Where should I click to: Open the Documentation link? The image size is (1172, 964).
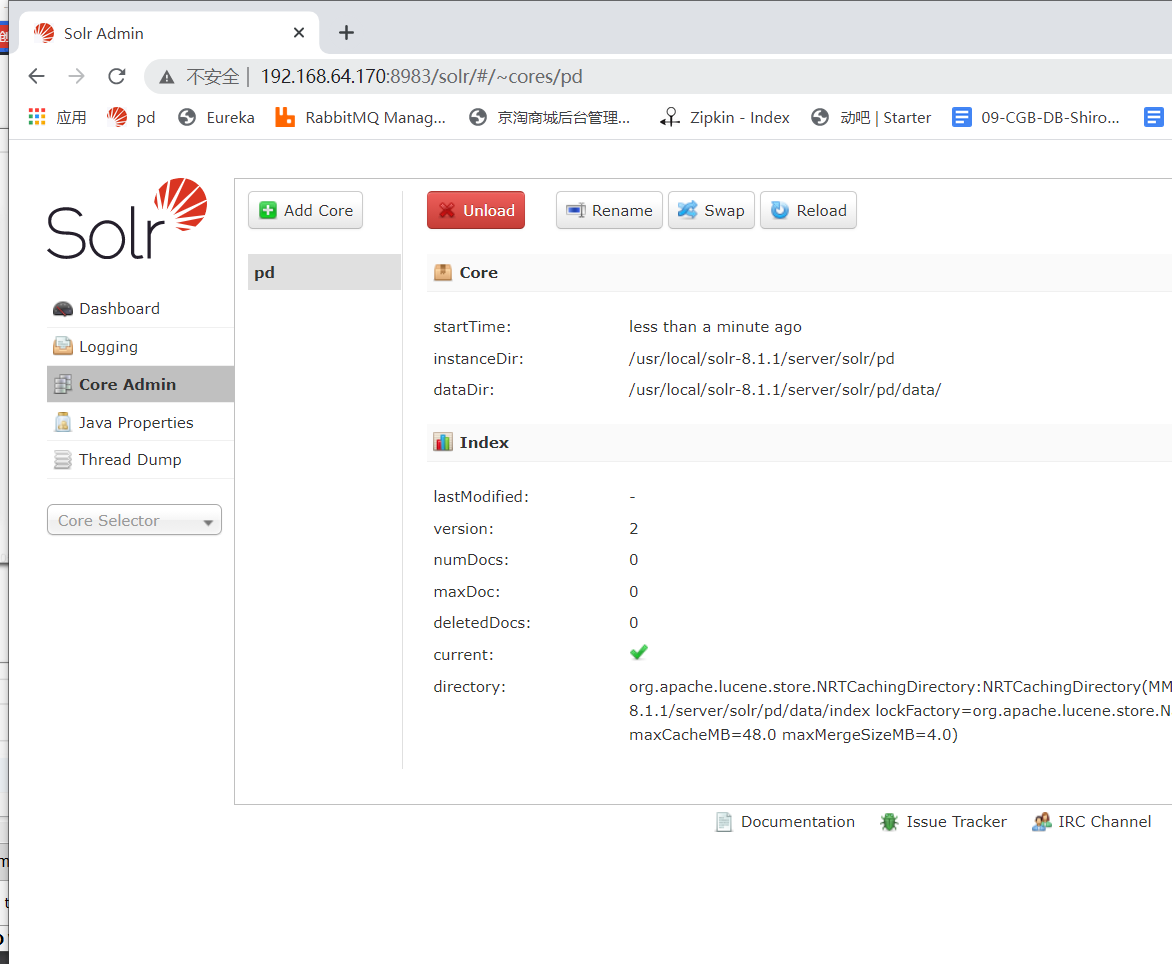(798, 821)
